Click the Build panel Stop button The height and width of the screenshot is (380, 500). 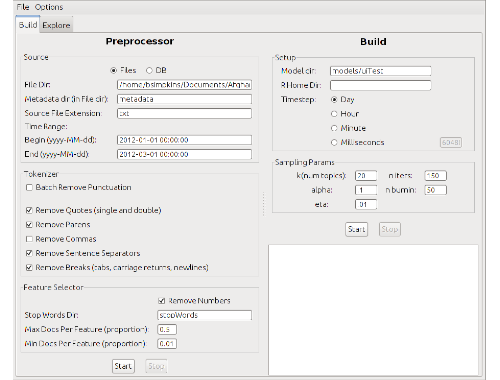click(390, 229)
